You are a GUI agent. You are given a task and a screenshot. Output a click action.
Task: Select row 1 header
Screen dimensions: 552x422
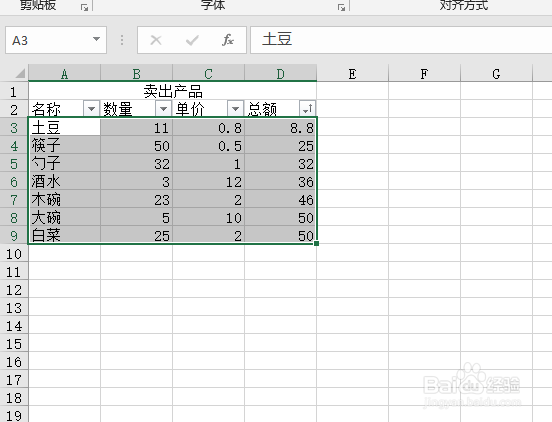[x=14, y=91]
